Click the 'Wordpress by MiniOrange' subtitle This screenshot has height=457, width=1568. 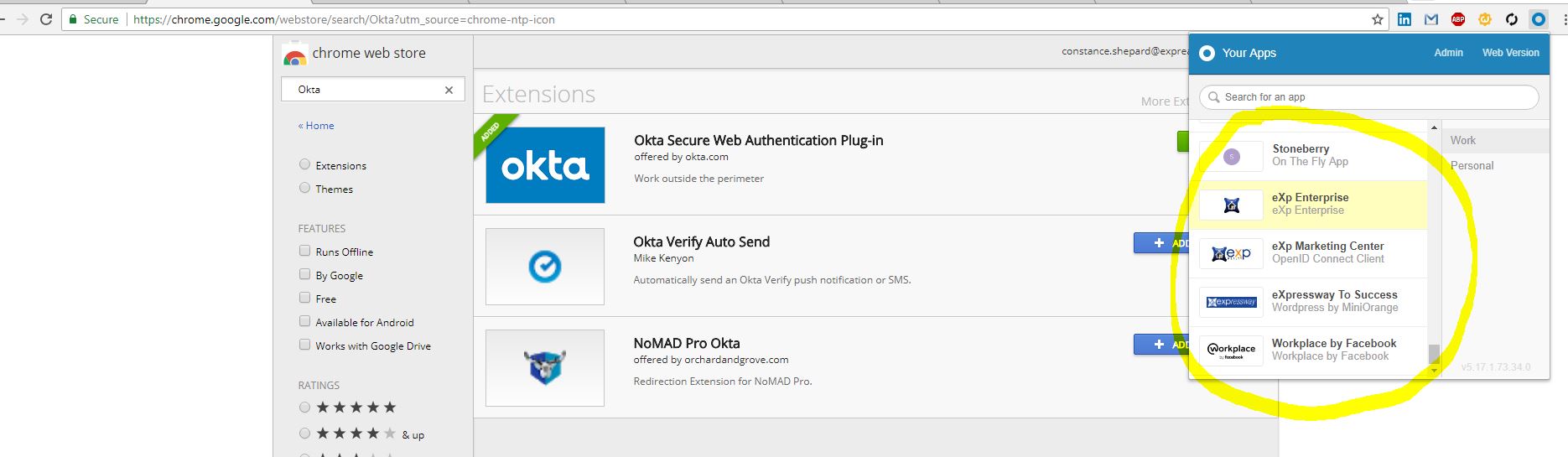[1335, 308]
